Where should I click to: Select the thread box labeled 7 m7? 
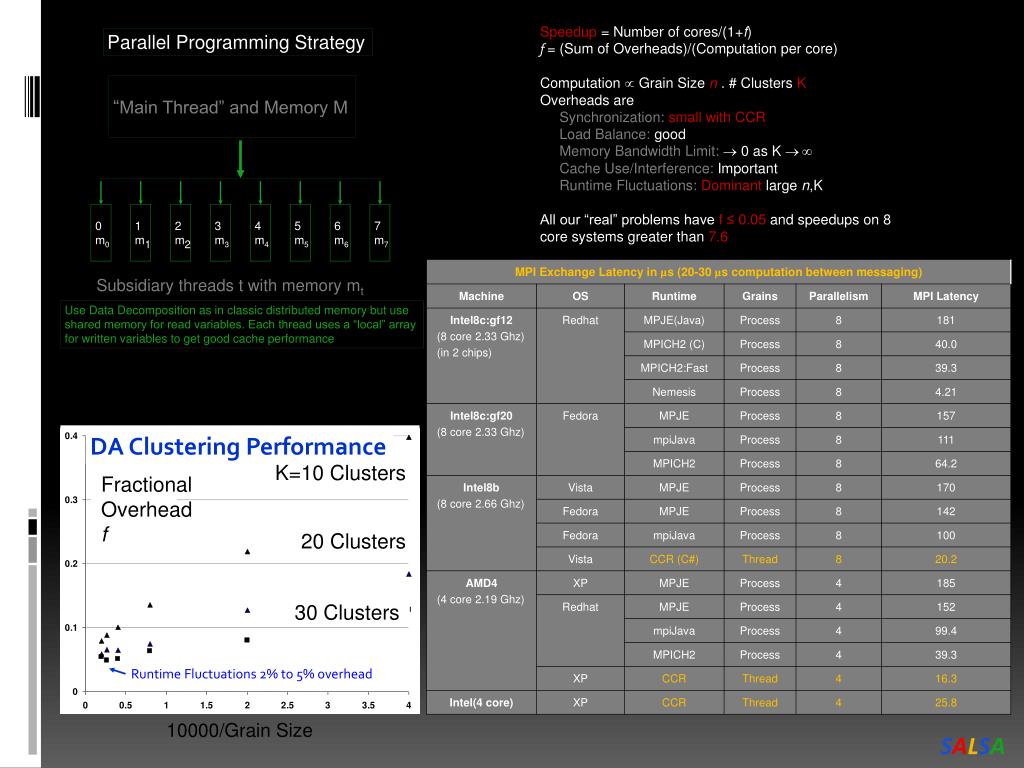pyautogui.click(x=380, y=233)
